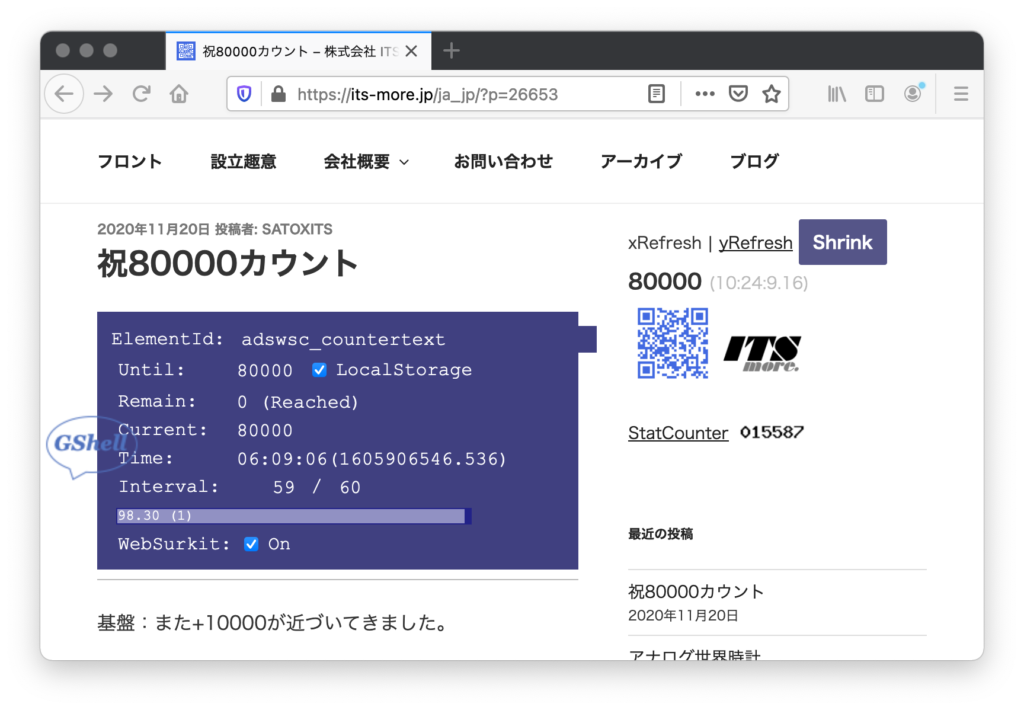
Task: Click the Interval progress bar
Action: click(x=294, y=516)
